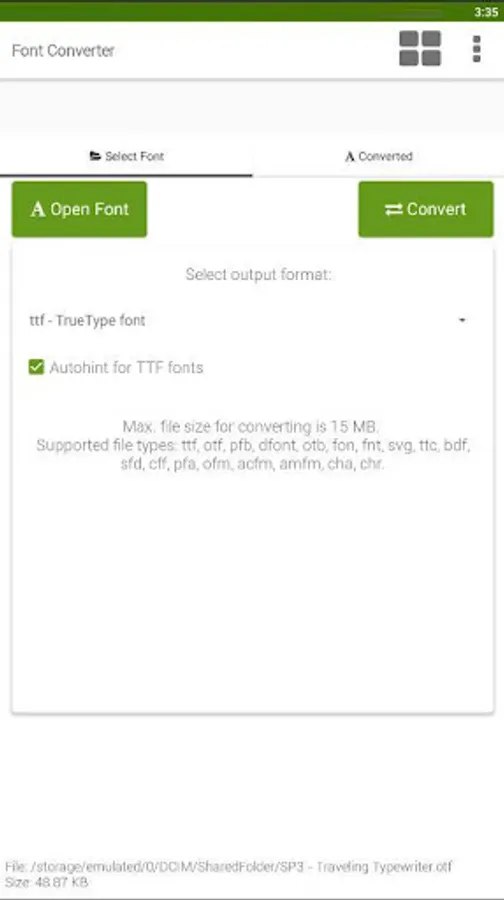The width and height of the screenshot is (504, 900).
Task: Open the ttf - TrueType font selector
Action: coord(248,320)
